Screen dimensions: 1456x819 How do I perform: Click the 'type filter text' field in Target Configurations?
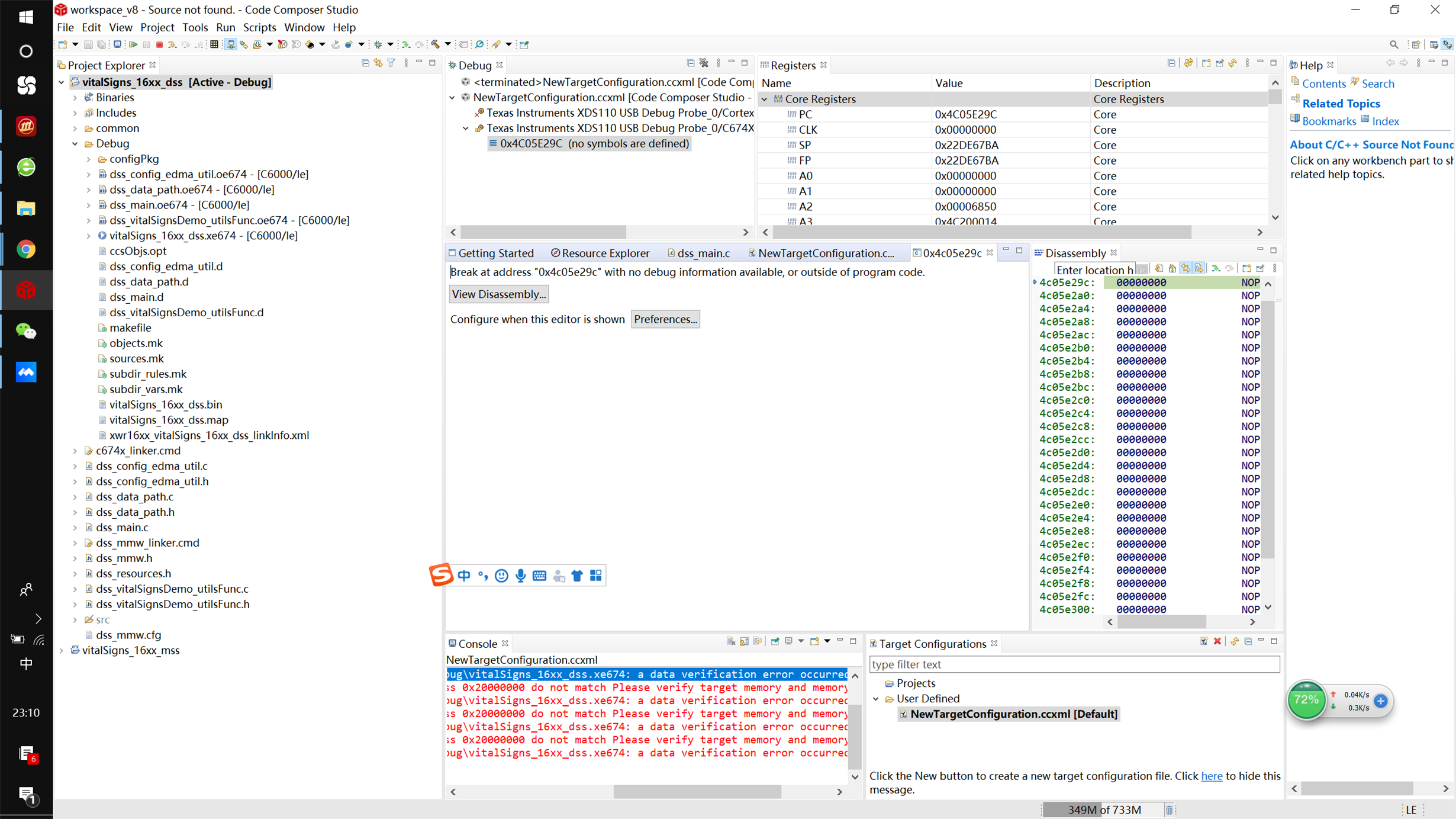[x=1074, y=664]
